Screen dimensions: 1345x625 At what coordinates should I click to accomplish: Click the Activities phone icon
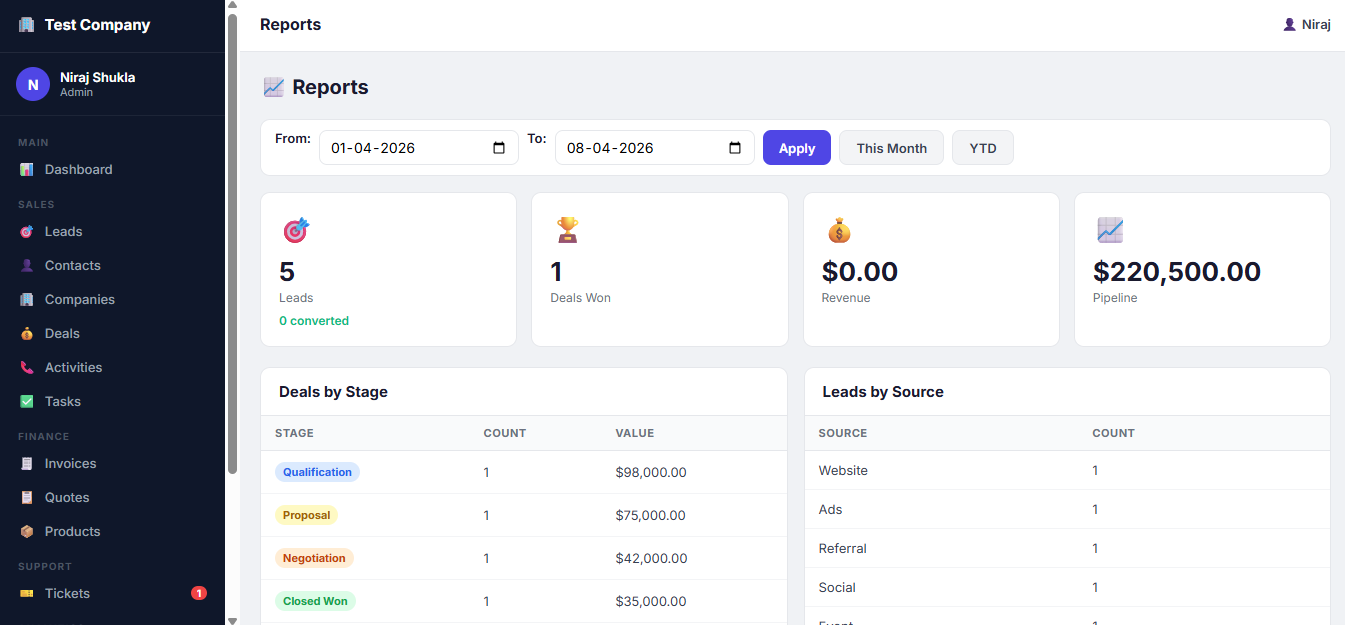click(x=27, y=368)
